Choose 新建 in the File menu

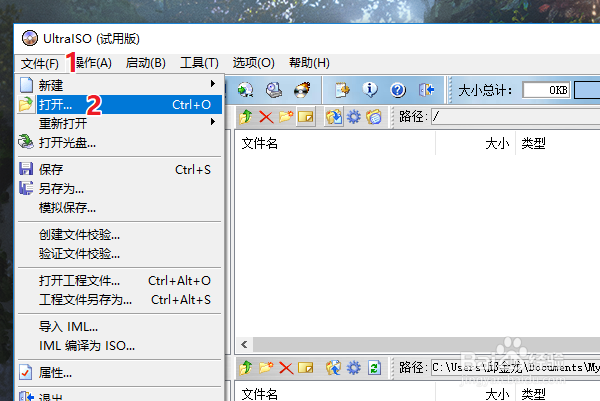tap(119, 85)
